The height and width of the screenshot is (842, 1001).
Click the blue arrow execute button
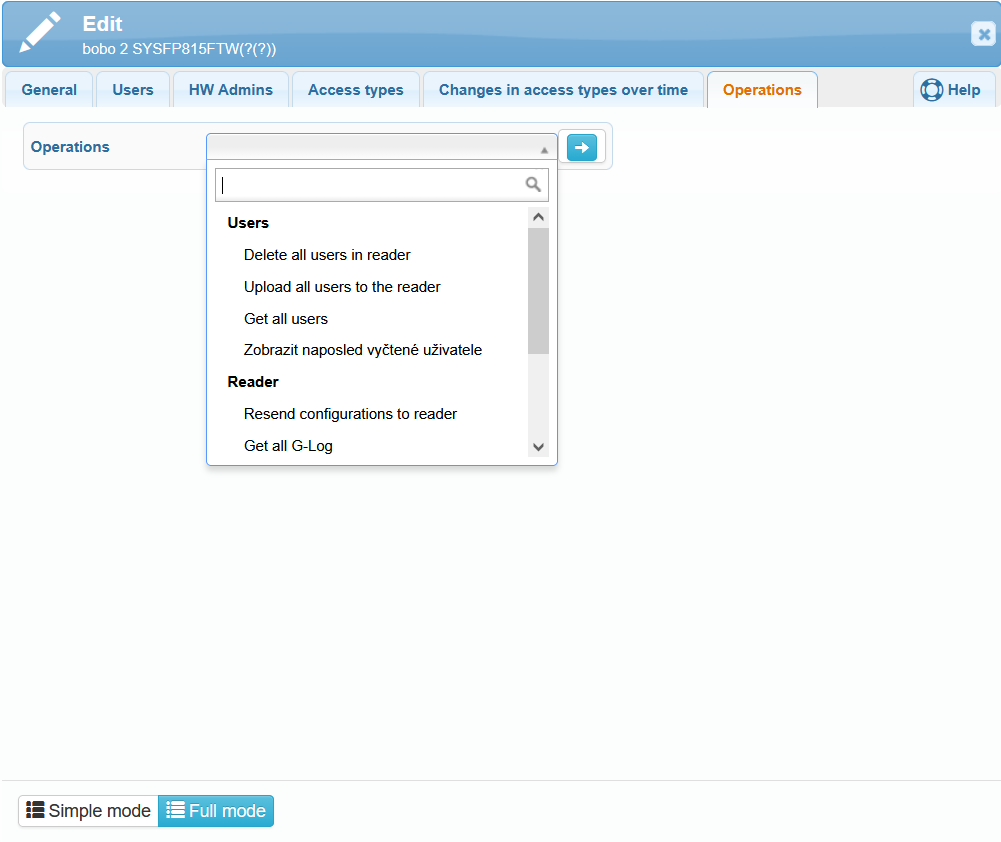click(581, 147)
